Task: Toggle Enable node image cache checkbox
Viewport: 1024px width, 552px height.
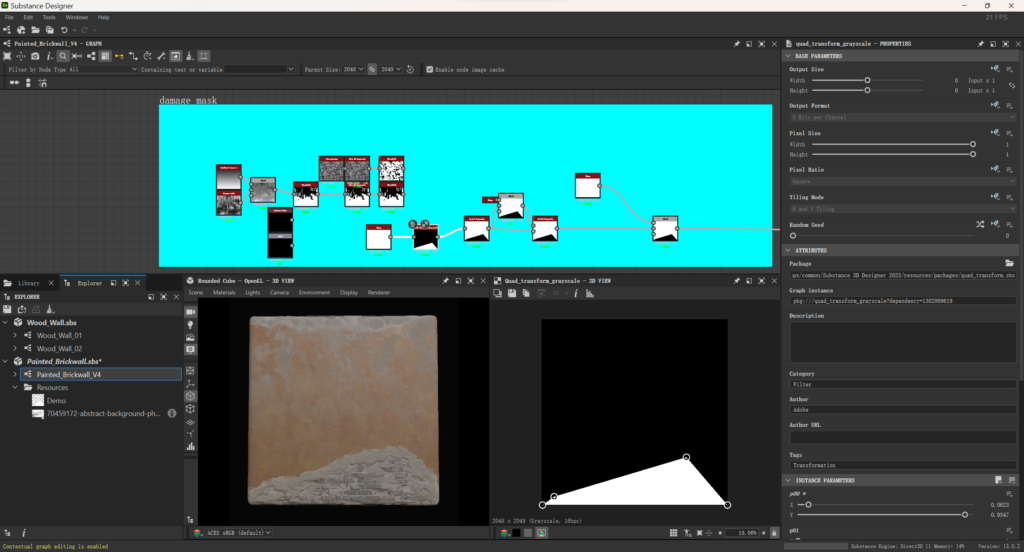Action: pos(430,69)
